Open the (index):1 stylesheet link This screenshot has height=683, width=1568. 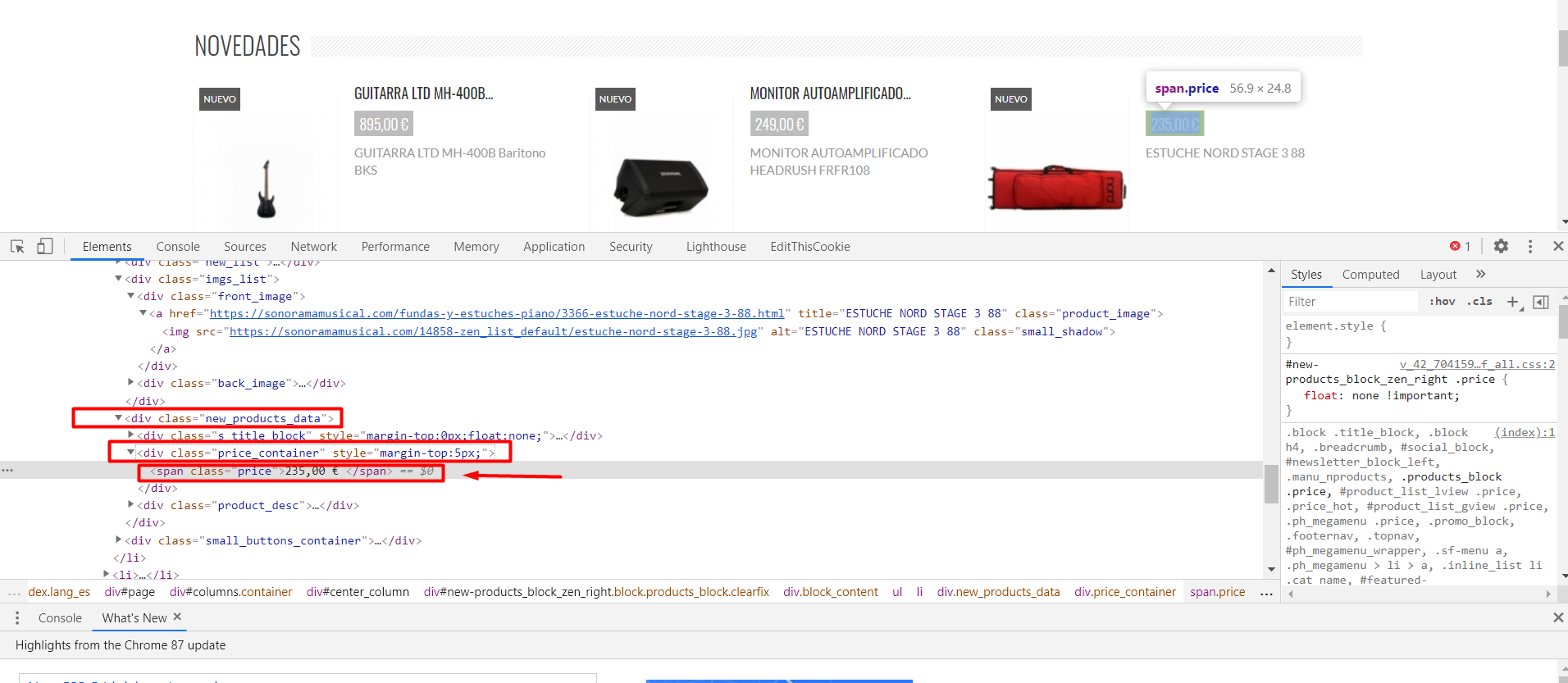click(1525, 432)
